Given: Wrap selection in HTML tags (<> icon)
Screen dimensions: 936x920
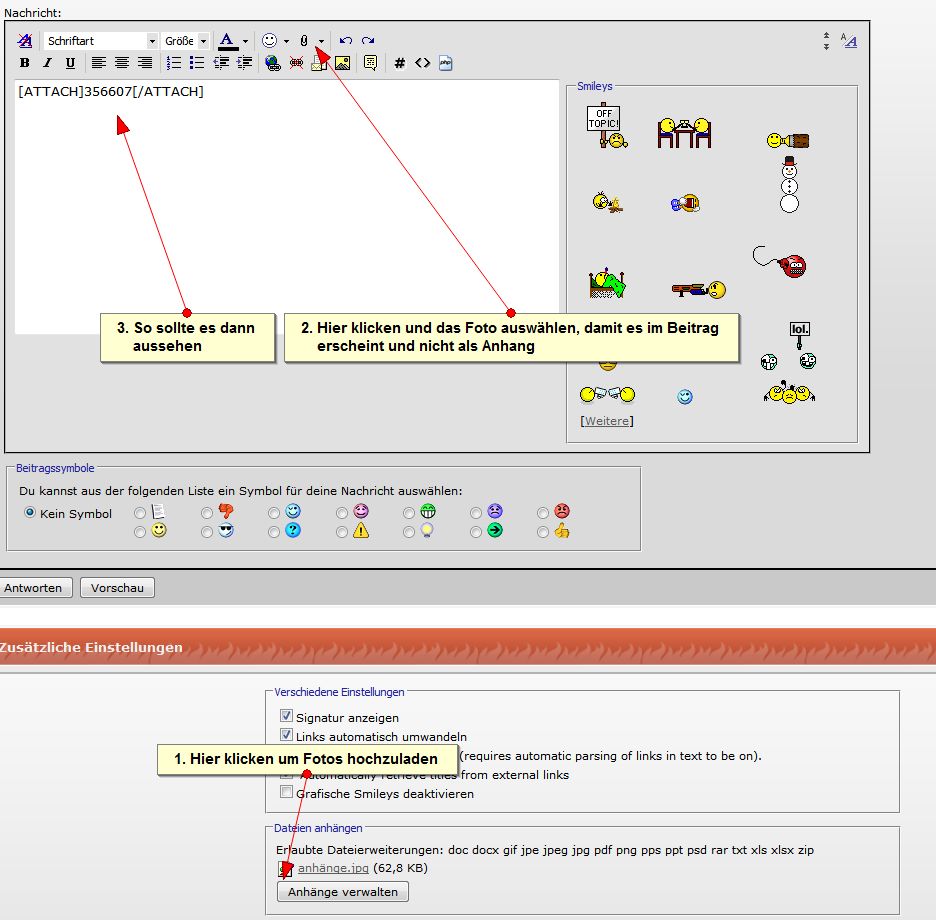Looking at the screenshot, I should click(x=423, y=63).
